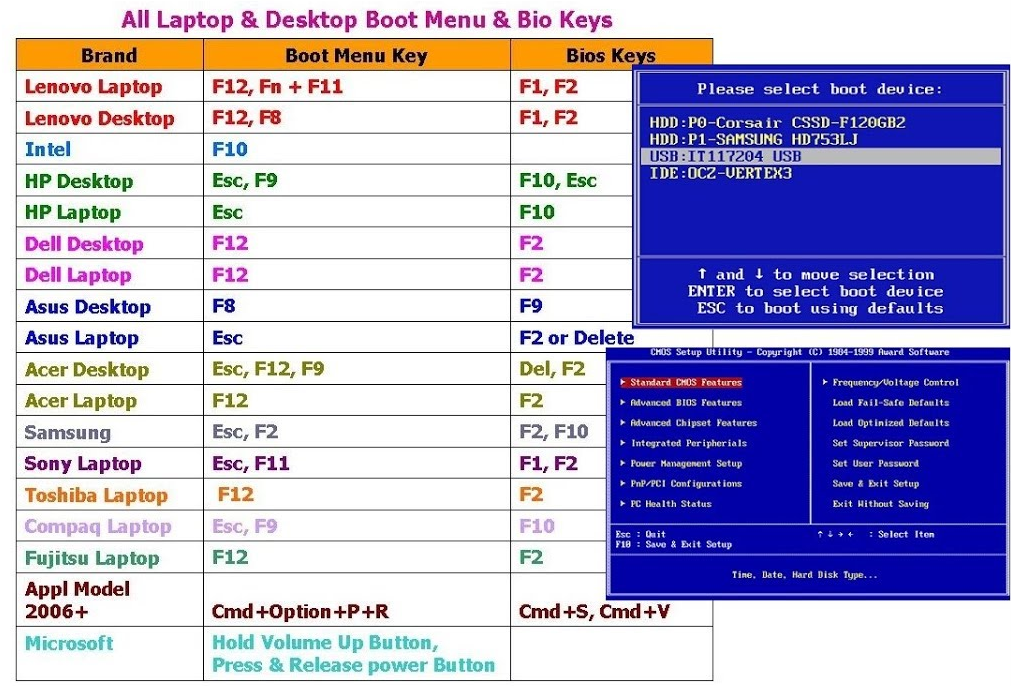This screenshot has width=1011, height=686.
Task: Click the 'Esc : Quit' key hint
Action: (640, 534)
